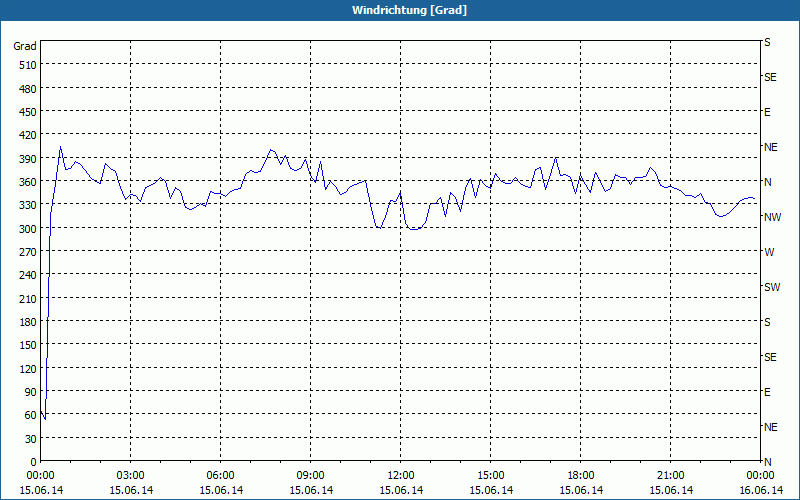The image size is (800, 500).
Task: Click the "NE" compass label at 30 level
Action: (x=770, y=427)
